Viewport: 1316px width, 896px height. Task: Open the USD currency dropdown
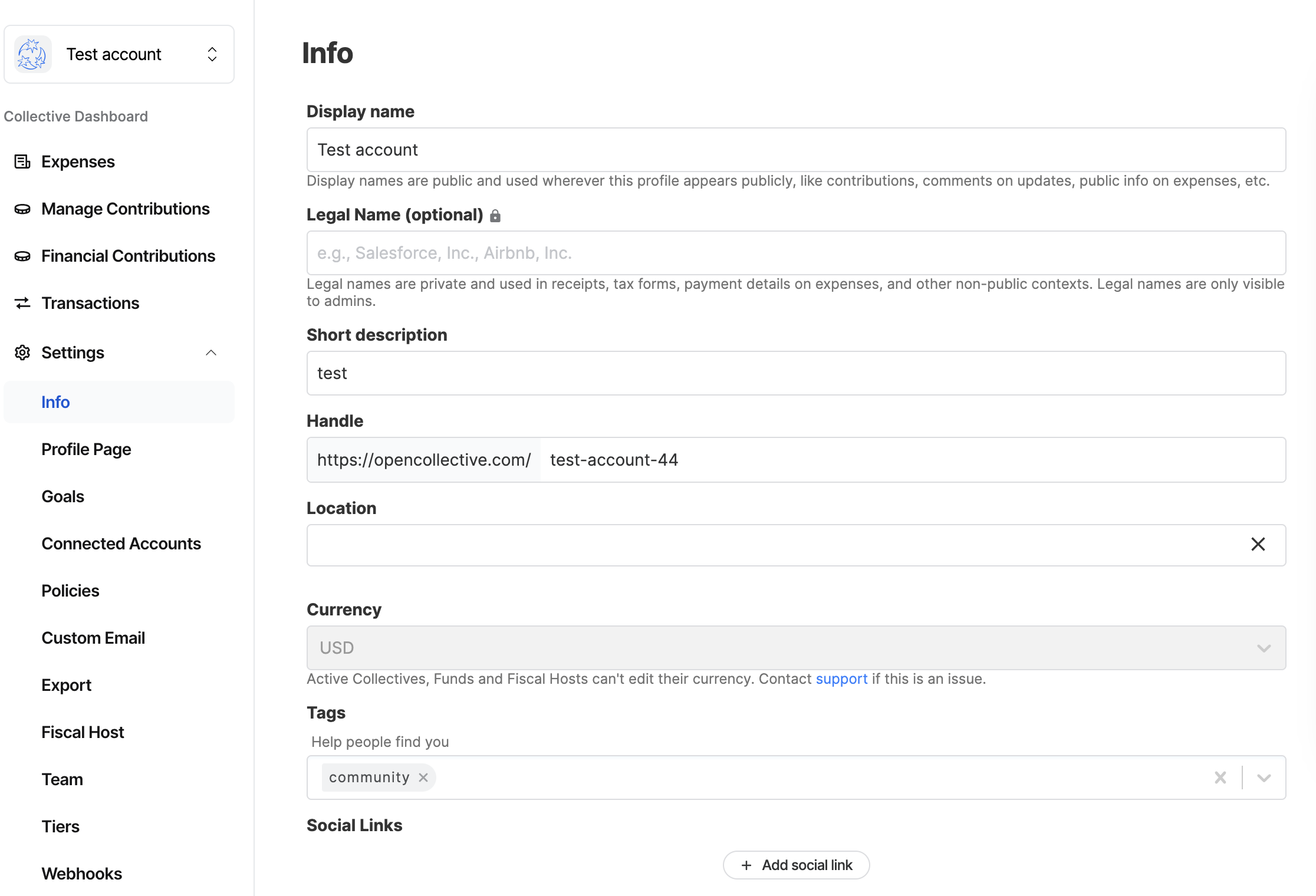[x=1264, y=648]
